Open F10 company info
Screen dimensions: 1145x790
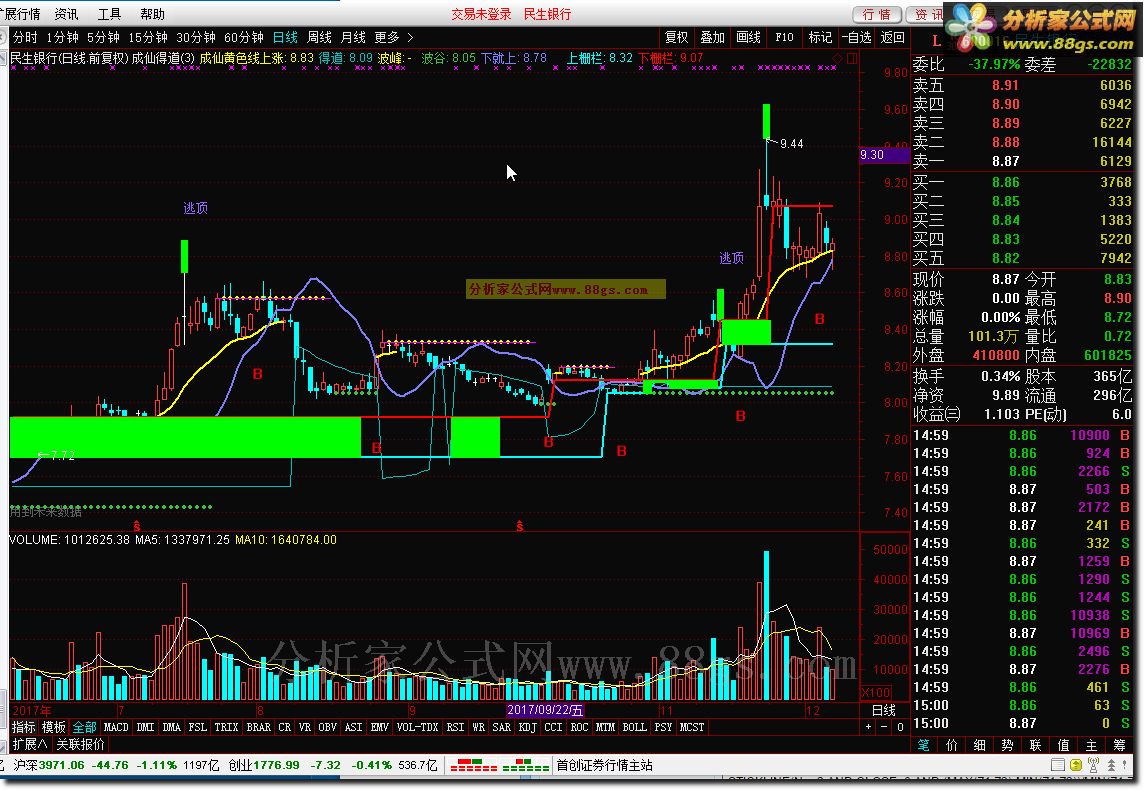(784, 37)
